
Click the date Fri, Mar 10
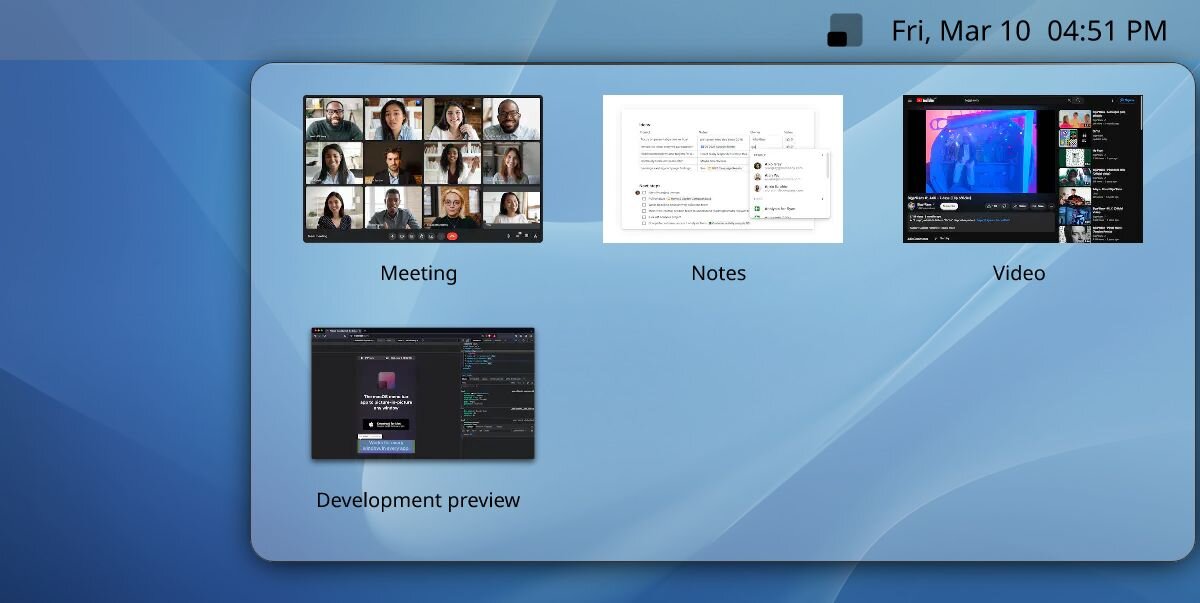(x=960, y=31)
